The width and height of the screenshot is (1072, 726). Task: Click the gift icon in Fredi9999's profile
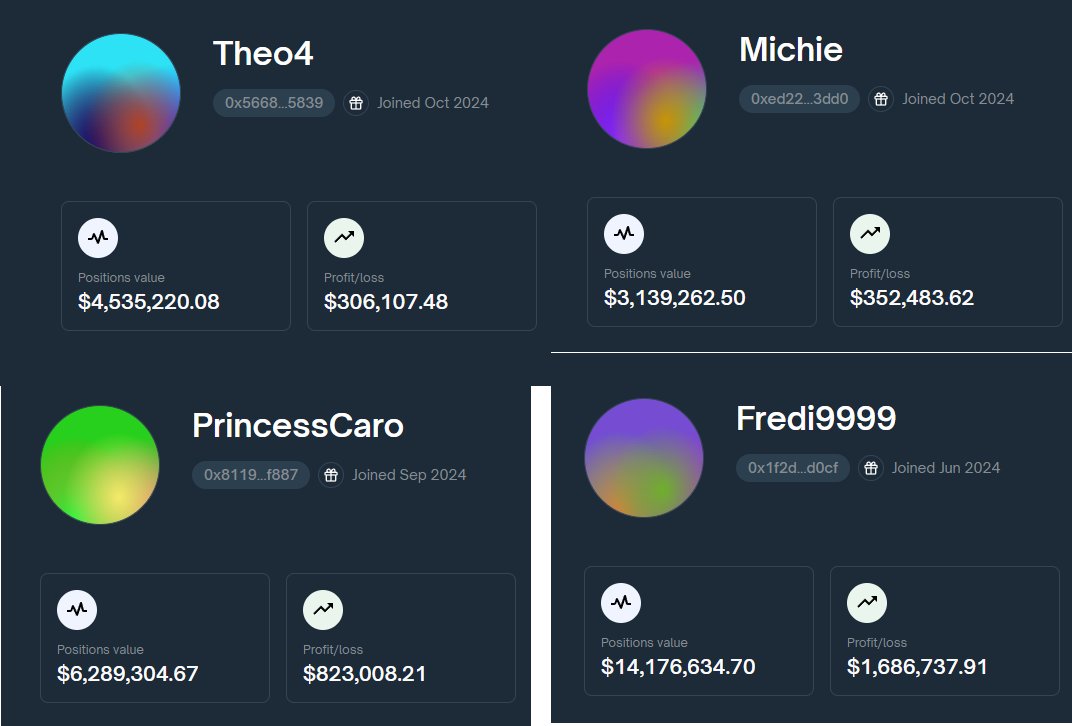870,468
